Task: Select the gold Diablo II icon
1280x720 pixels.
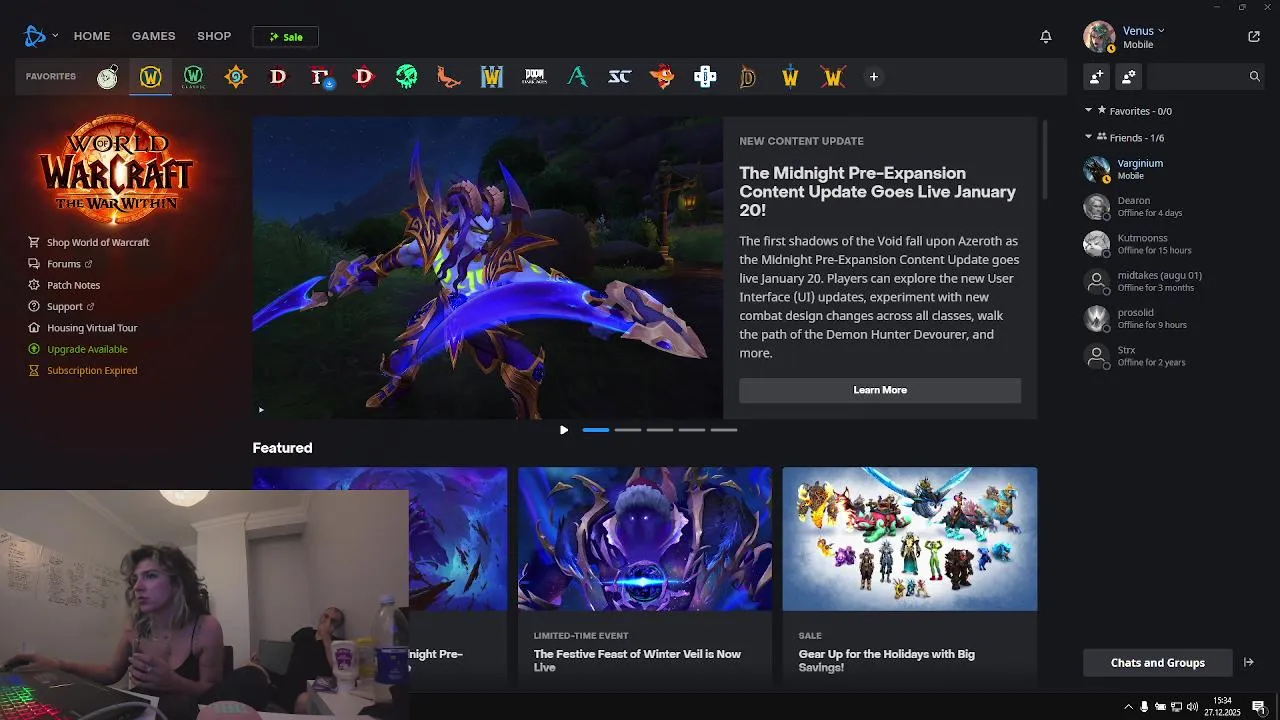Action: click(748, 77)
